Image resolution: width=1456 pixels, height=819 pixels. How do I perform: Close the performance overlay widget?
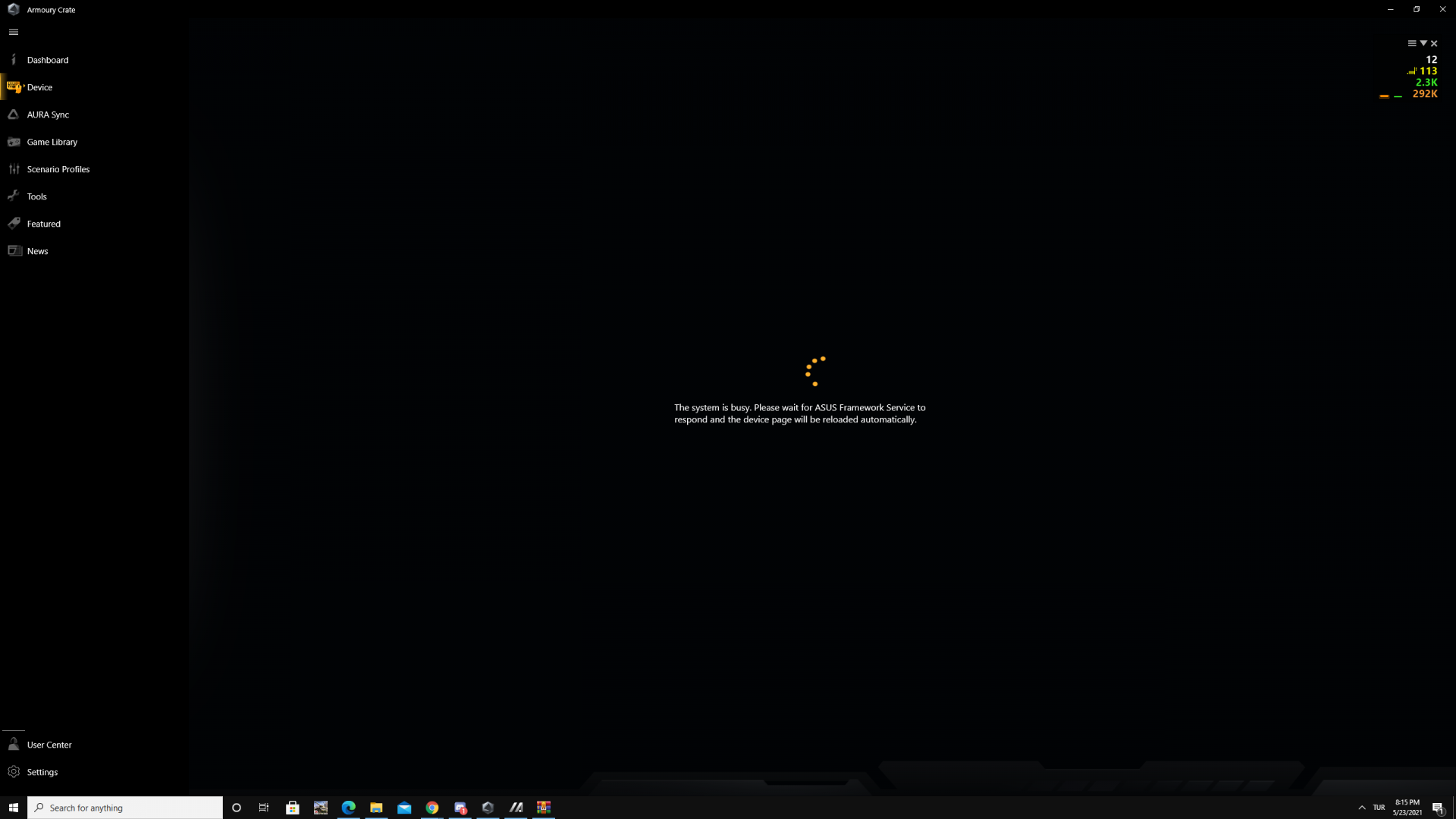coord(1434,43)
